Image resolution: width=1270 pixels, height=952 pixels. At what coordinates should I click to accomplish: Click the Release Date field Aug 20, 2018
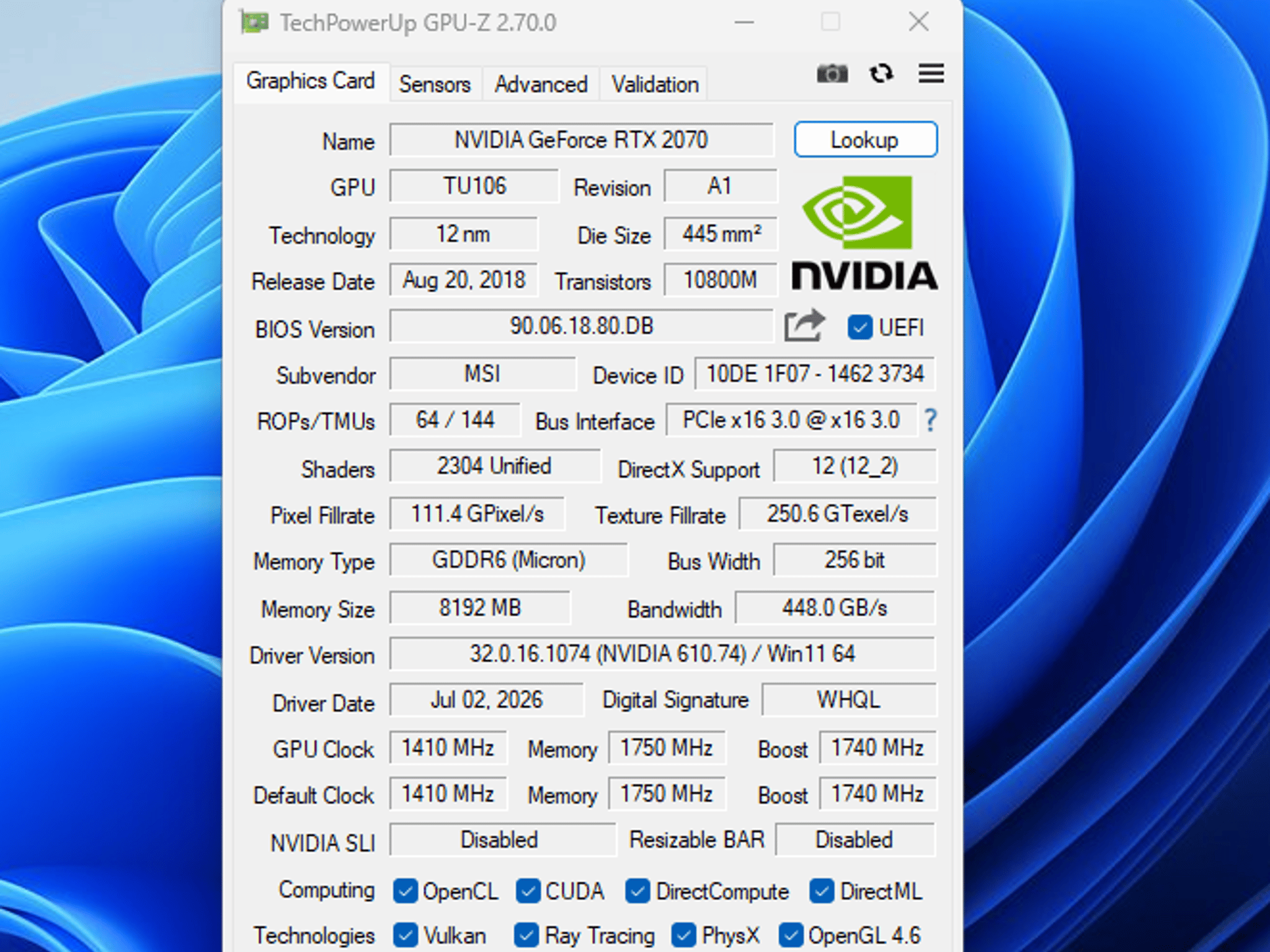click(x=463, y=280)
